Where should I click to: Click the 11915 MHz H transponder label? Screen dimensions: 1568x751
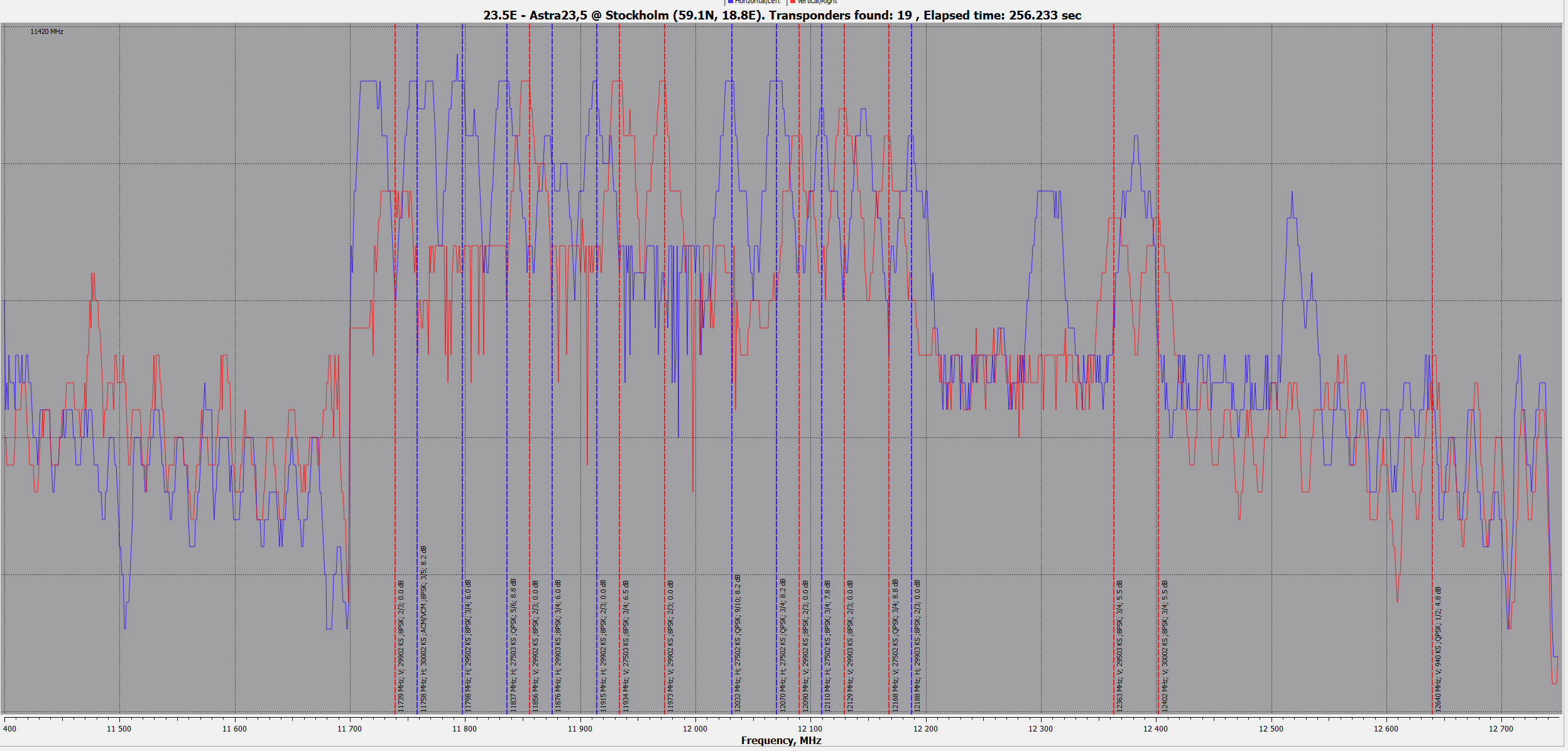603,646
